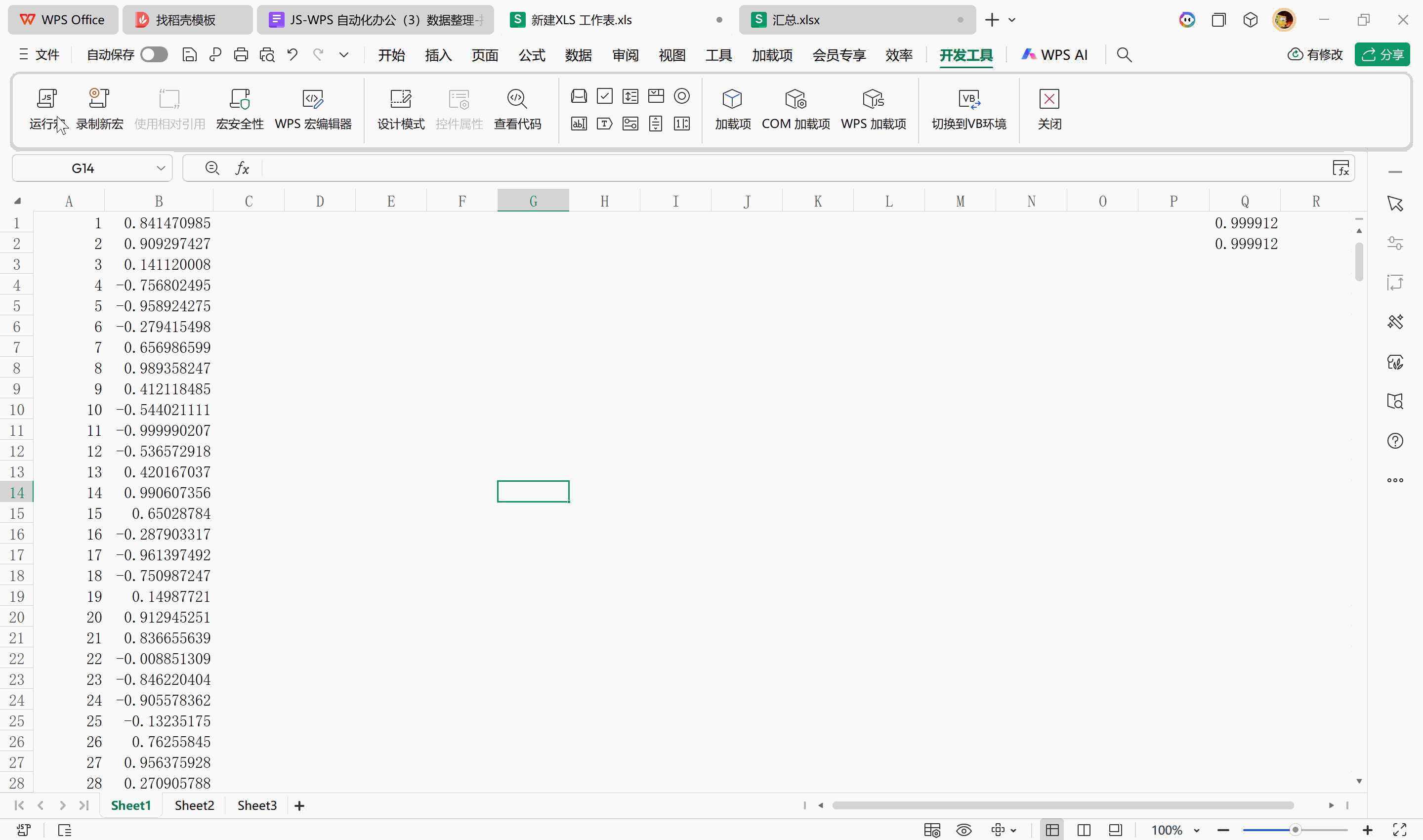Expand the new tab dropdown arrow

point(1012,20)
